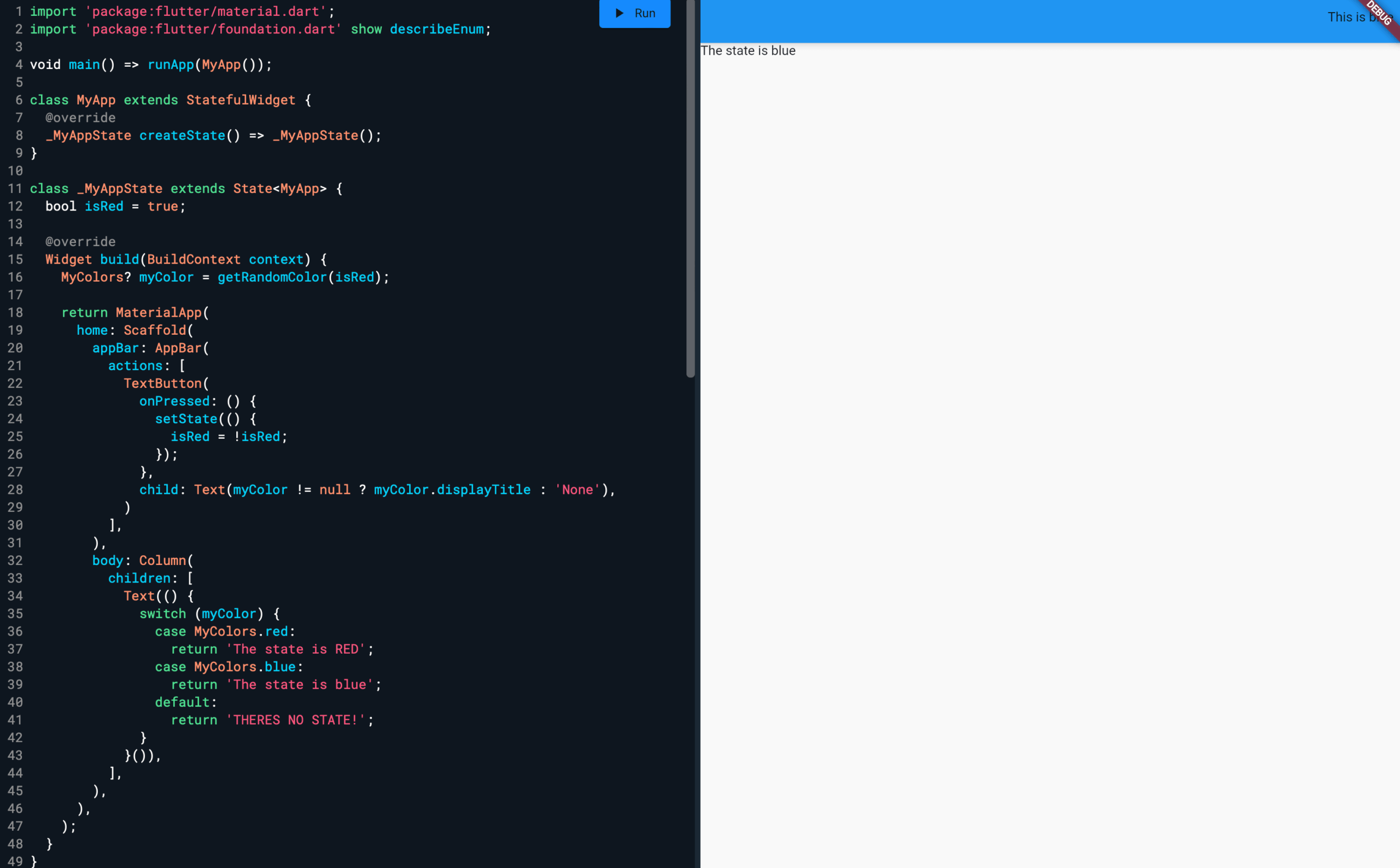Click the code editor vertical scrollbar thumb
The image size is (1400, 868).
click(690, 189)
